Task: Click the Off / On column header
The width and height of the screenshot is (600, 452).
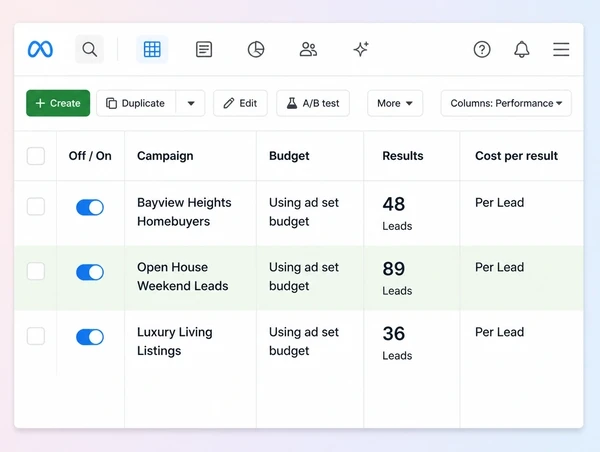Action: 90,156
